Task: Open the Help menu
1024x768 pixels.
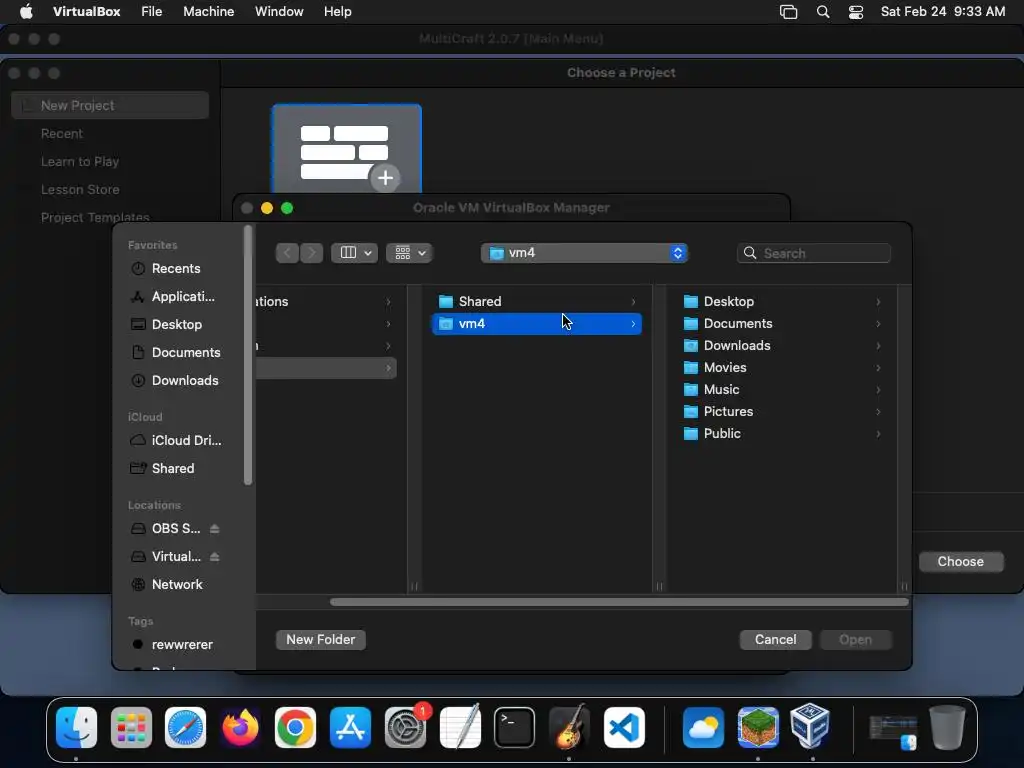Action: [x=338, y=12]
